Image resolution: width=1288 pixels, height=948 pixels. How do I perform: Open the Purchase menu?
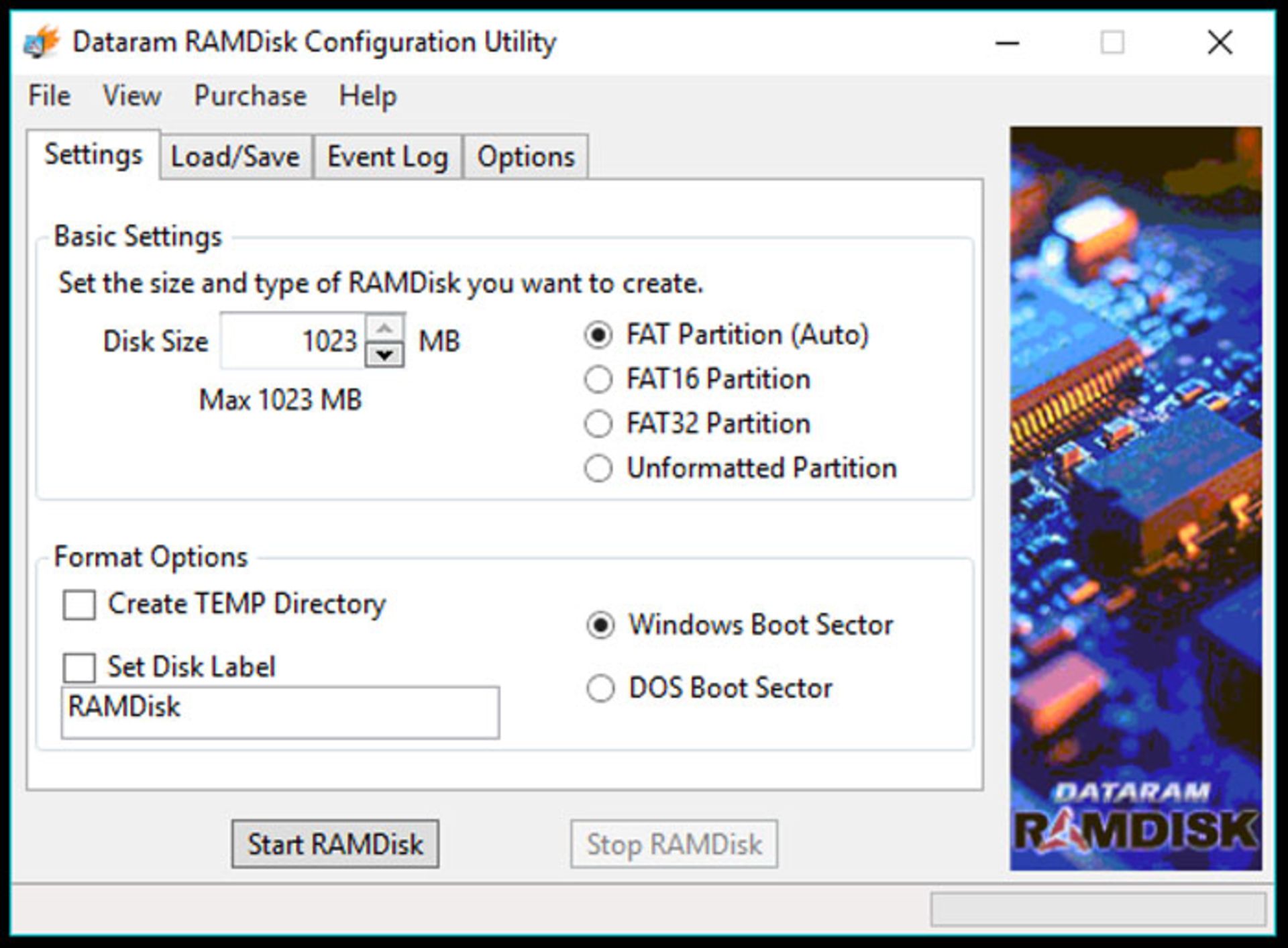coord(250,96)
